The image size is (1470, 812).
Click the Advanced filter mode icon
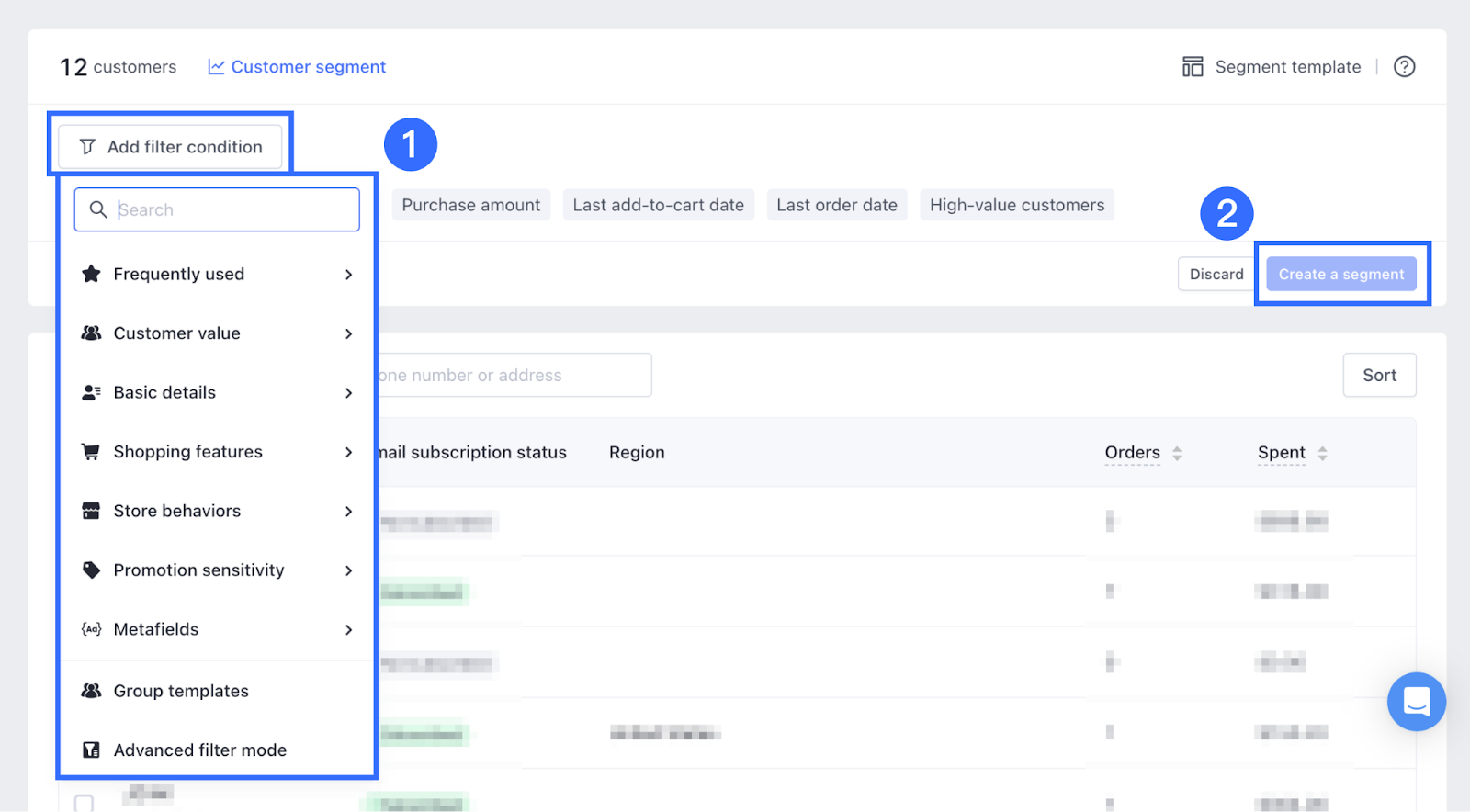pos(91,750)
